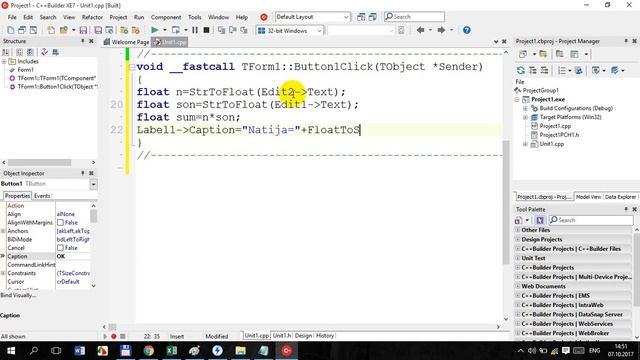Click the IDE Insight search box

414,17
